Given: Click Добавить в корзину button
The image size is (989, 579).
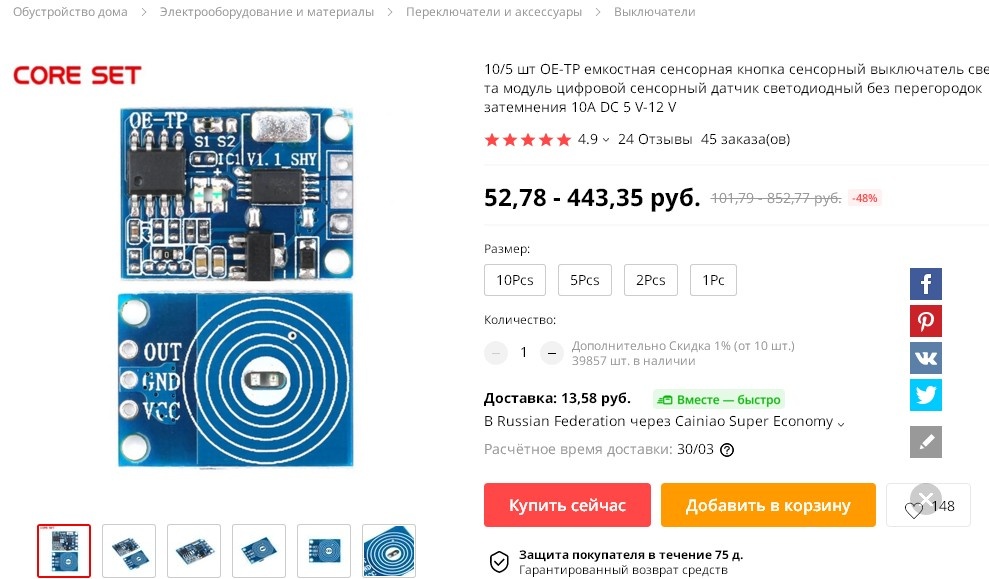Looking at the screenshot, I should point(768,505).
